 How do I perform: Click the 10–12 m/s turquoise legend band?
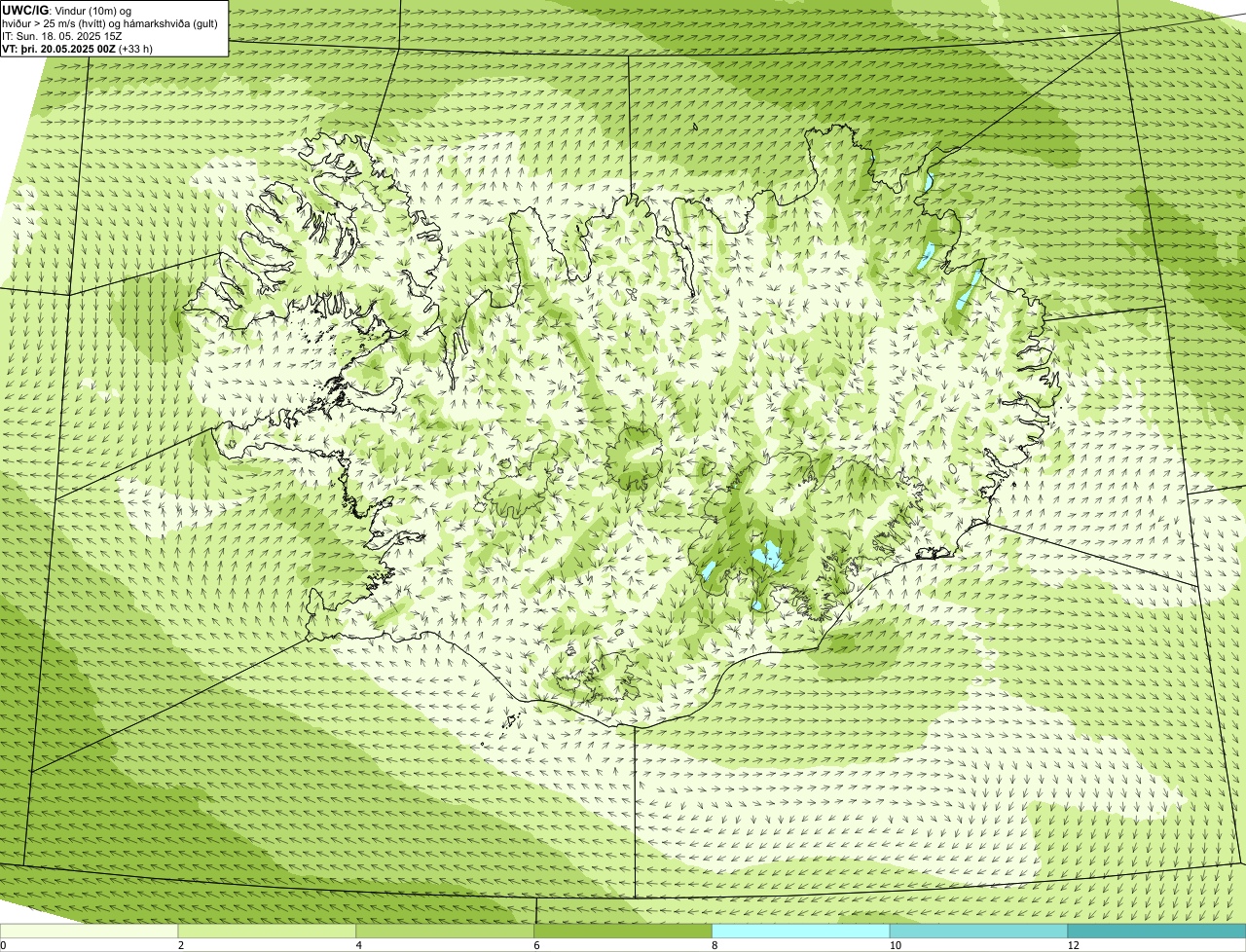coord(979,931)
